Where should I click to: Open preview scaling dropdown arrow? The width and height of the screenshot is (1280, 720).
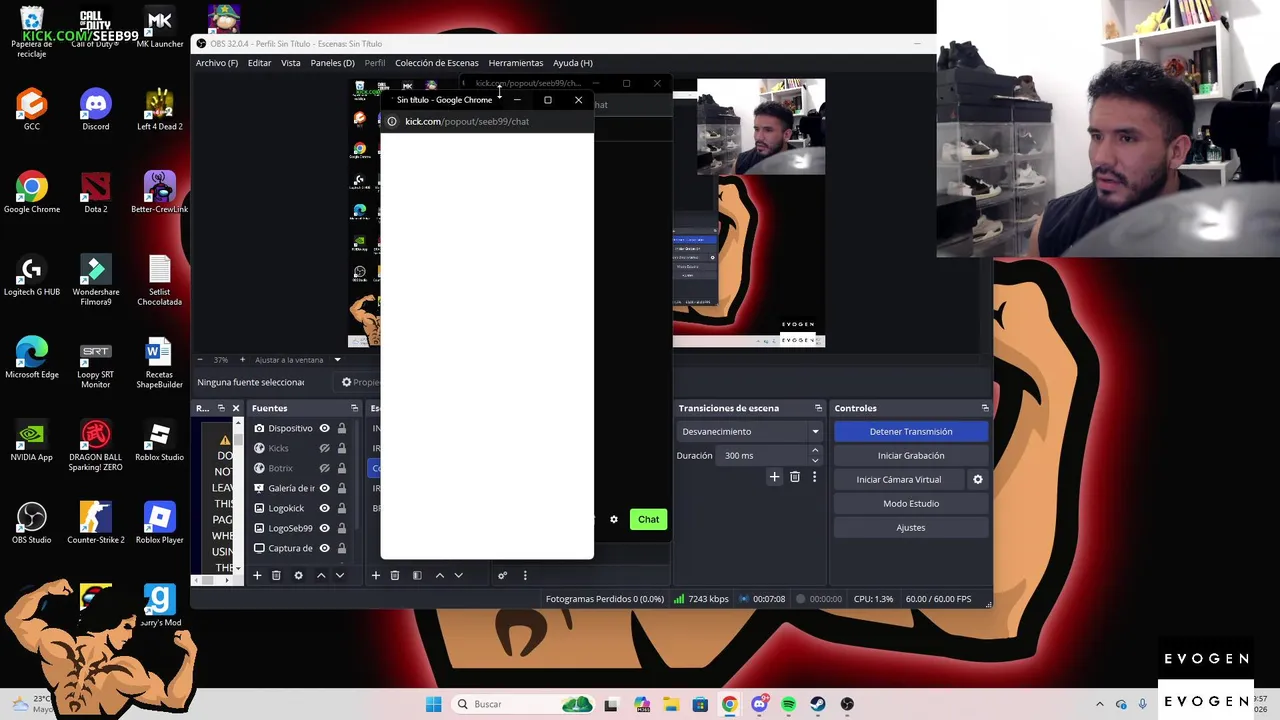337,360
